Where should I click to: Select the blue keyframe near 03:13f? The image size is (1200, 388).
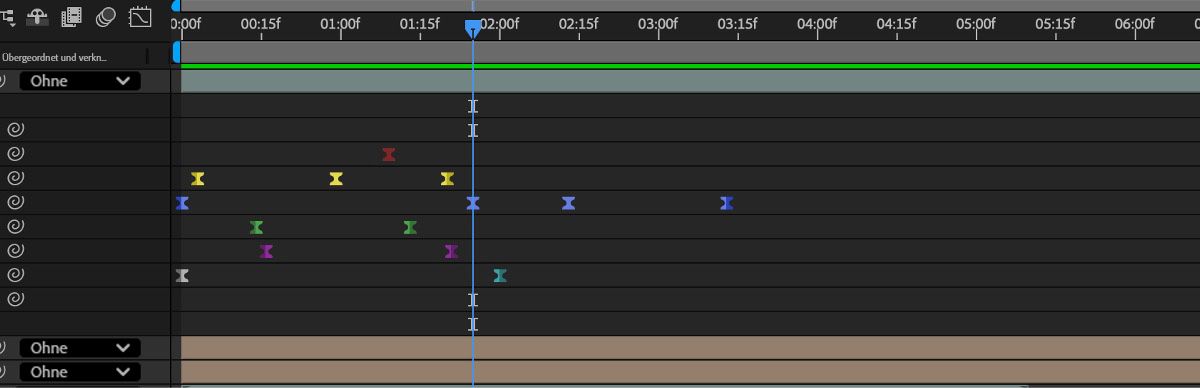pyautogui.click(x=727, y=203)
